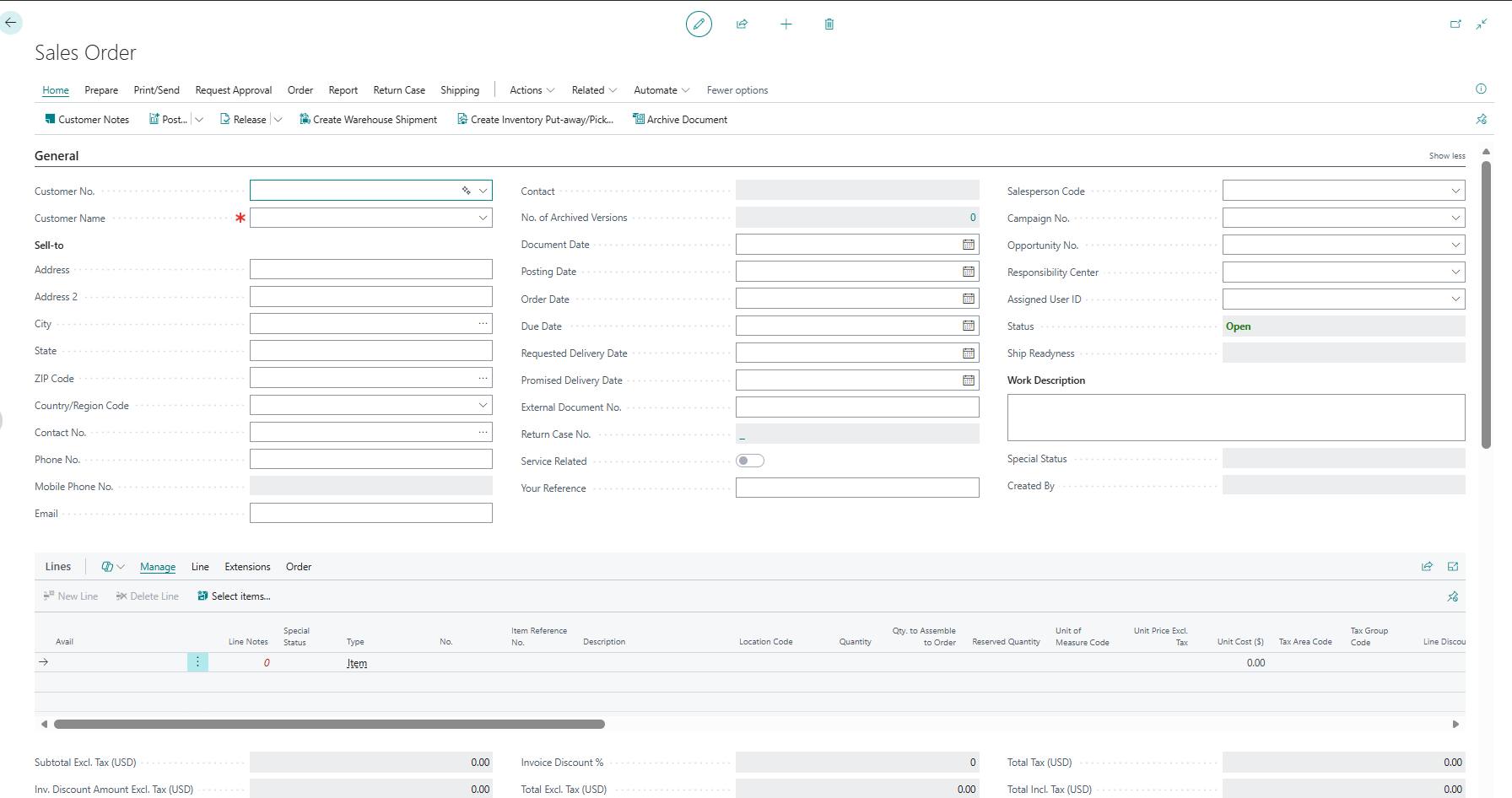Click Lines expand to full page icon
1512x798 pixels.
1453,567
